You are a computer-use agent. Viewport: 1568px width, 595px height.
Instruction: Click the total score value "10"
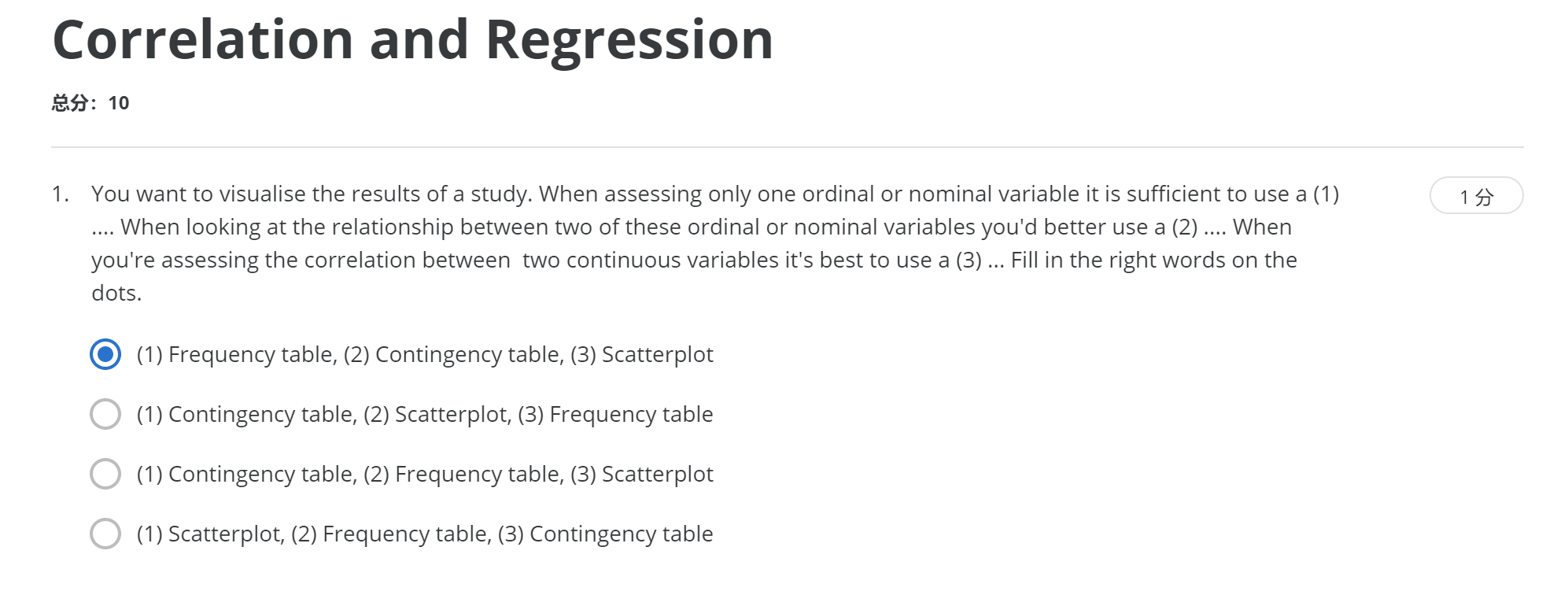coord(119,103)
